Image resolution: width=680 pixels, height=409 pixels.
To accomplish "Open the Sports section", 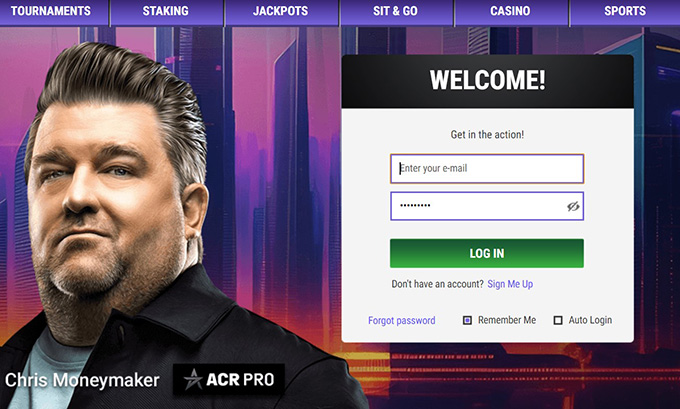I will tap(625, 12).
